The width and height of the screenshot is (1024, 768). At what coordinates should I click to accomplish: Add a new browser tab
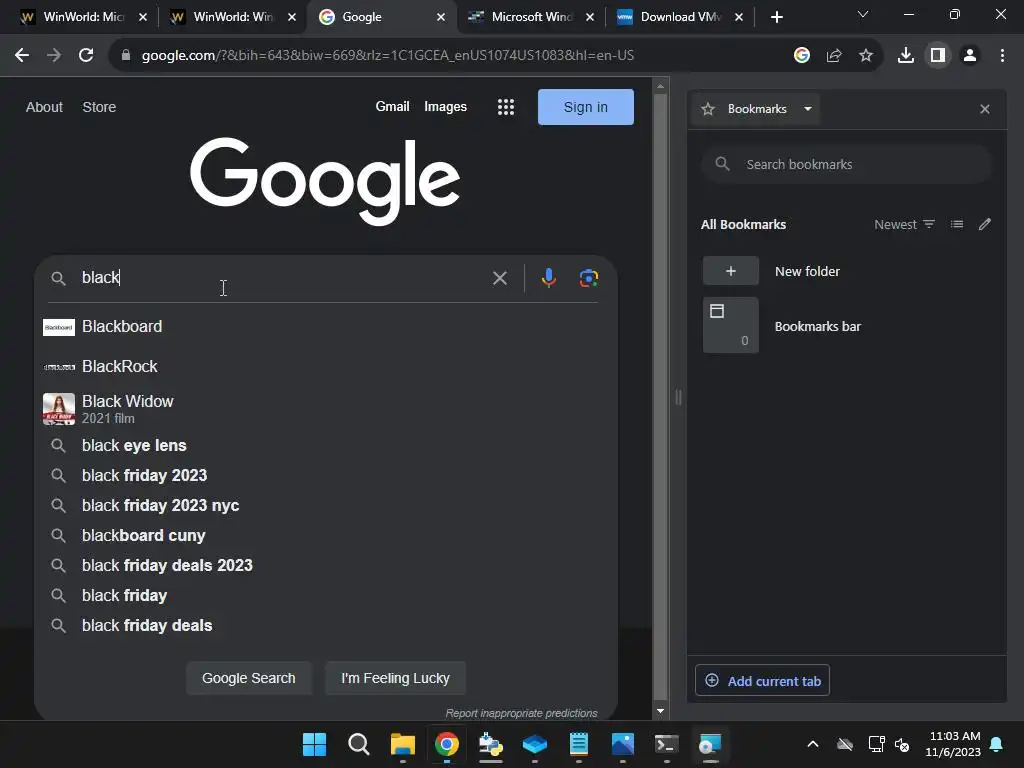coord(776,17)
